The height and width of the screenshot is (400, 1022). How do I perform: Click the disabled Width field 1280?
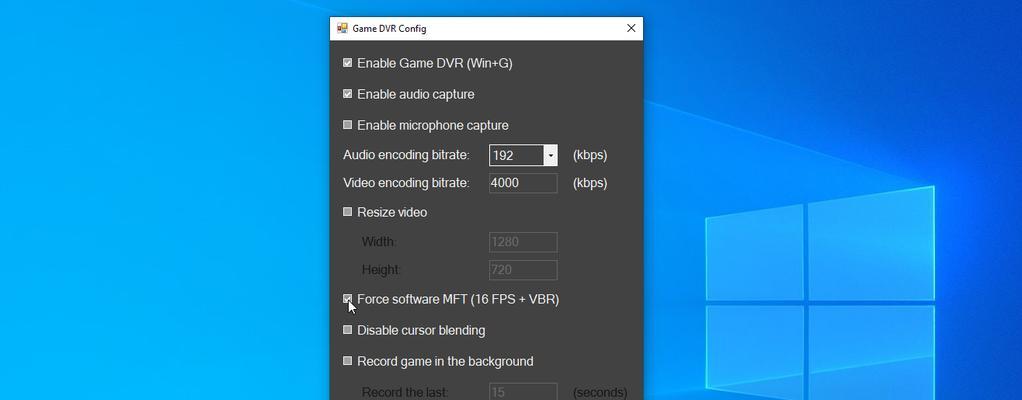pyautogui.click(x=523, y=242)
